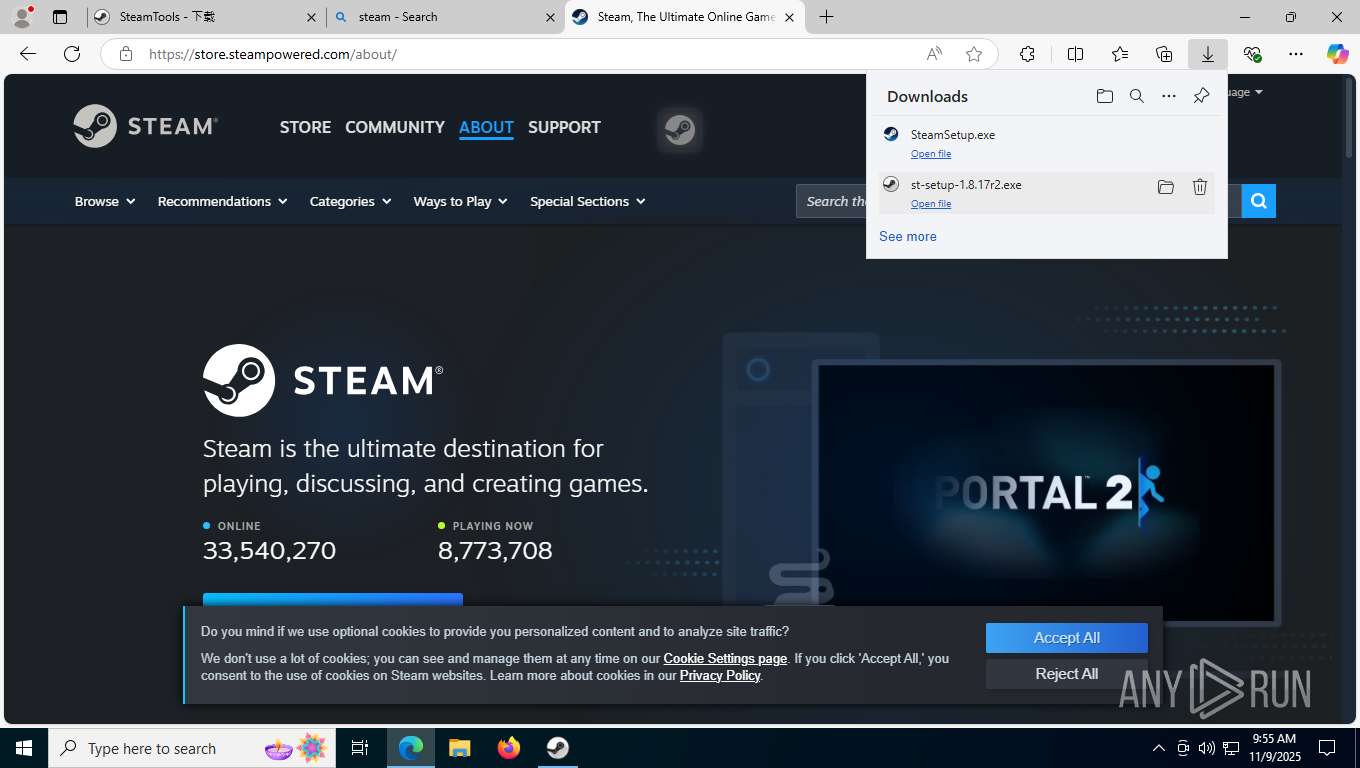View site information lock icon
The height and width of the screenshot is (768, 1360).
(125, 54)
